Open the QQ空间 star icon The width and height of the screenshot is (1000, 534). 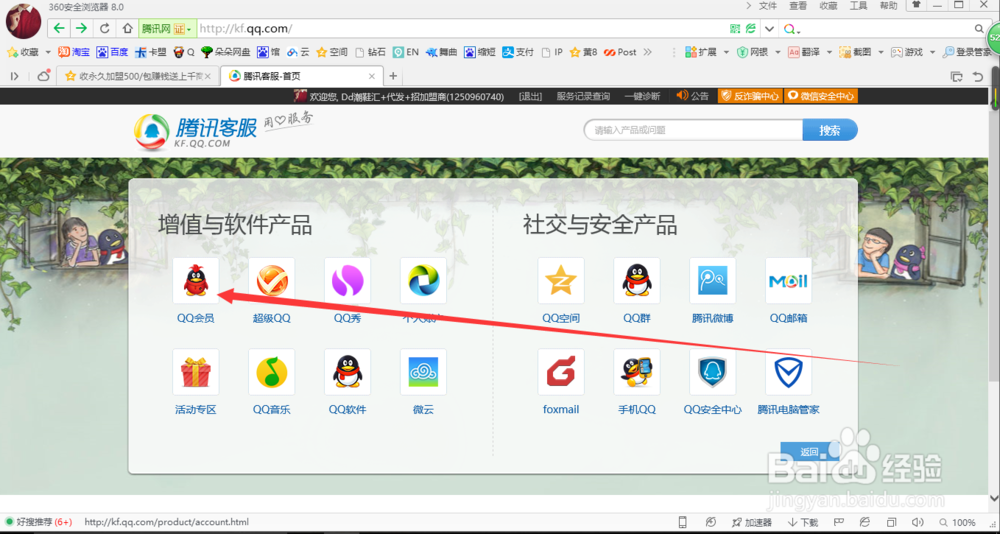pyautogui.click(x=561, y=281)
